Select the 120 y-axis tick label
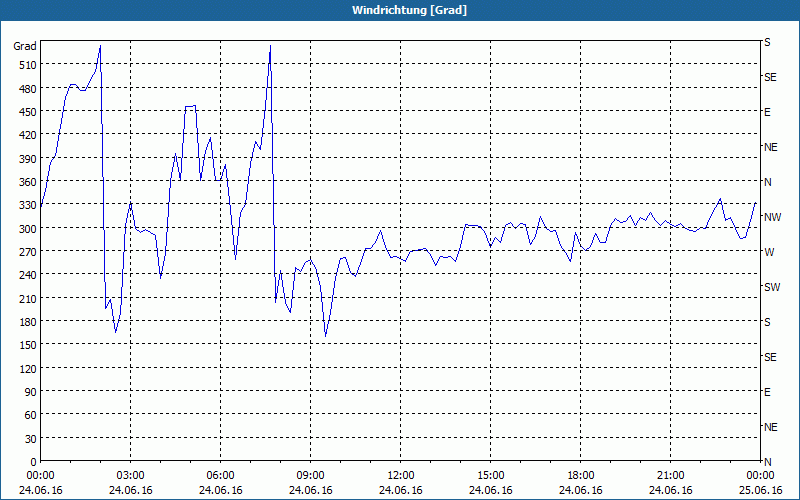Image resolution: width=800 pixels, height=500 pixels. [28, 368]
